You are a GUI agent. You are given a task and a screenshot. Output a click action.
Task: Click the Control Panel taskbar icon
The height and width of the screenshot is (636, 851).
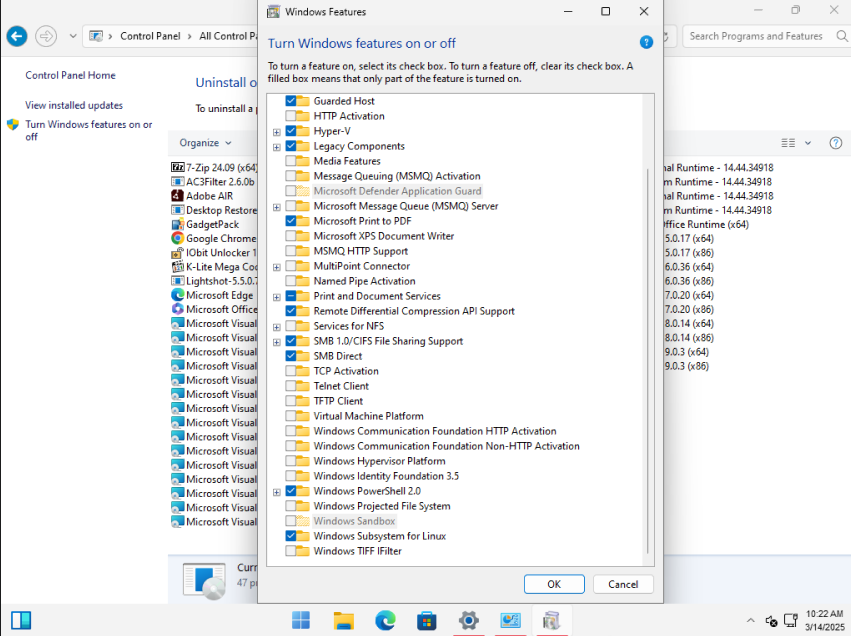pos(510,620)
